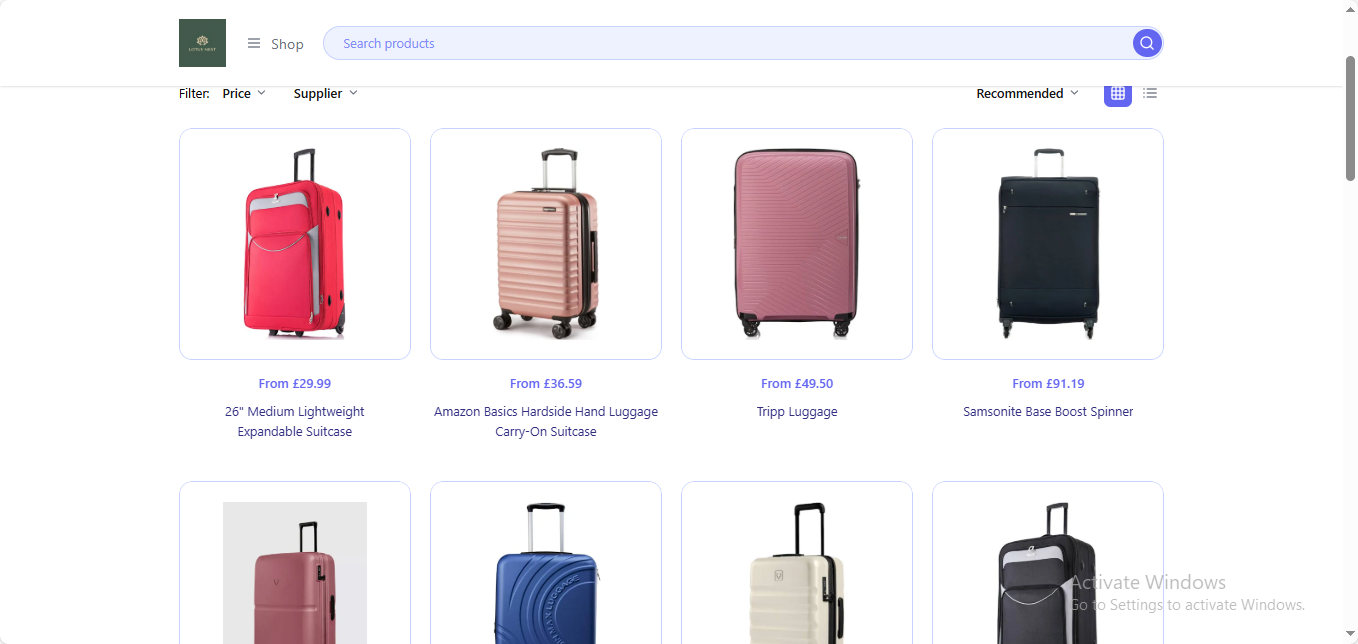Open the navy Samsonite Base Boost image
Image resolution: width=1358 pixels, height=644 pixels.
(x=1048, y=244)
